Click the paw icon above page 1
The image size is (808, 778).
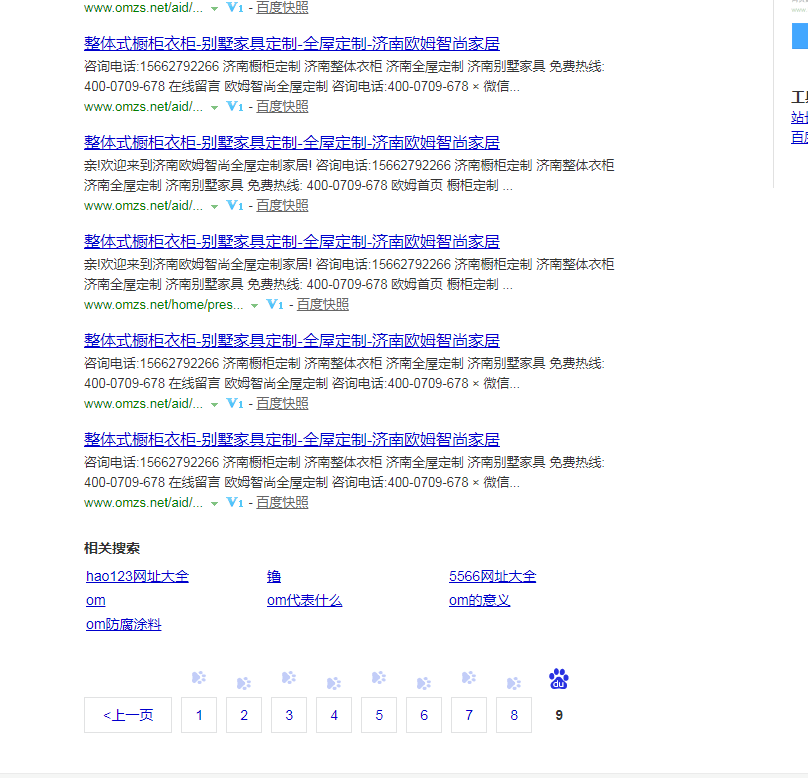pyautogui.click(x=199, y=678)
